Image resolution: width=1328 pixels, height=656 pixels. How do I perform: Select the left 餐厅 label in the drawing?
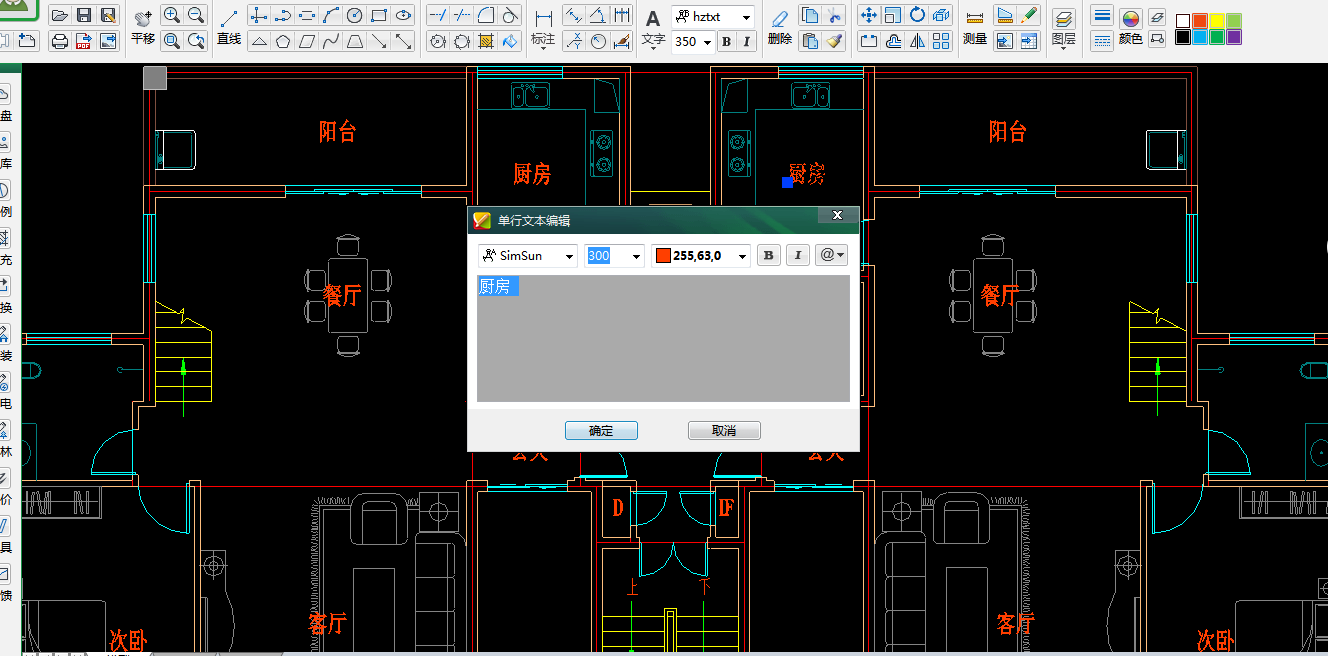(342, 294)
